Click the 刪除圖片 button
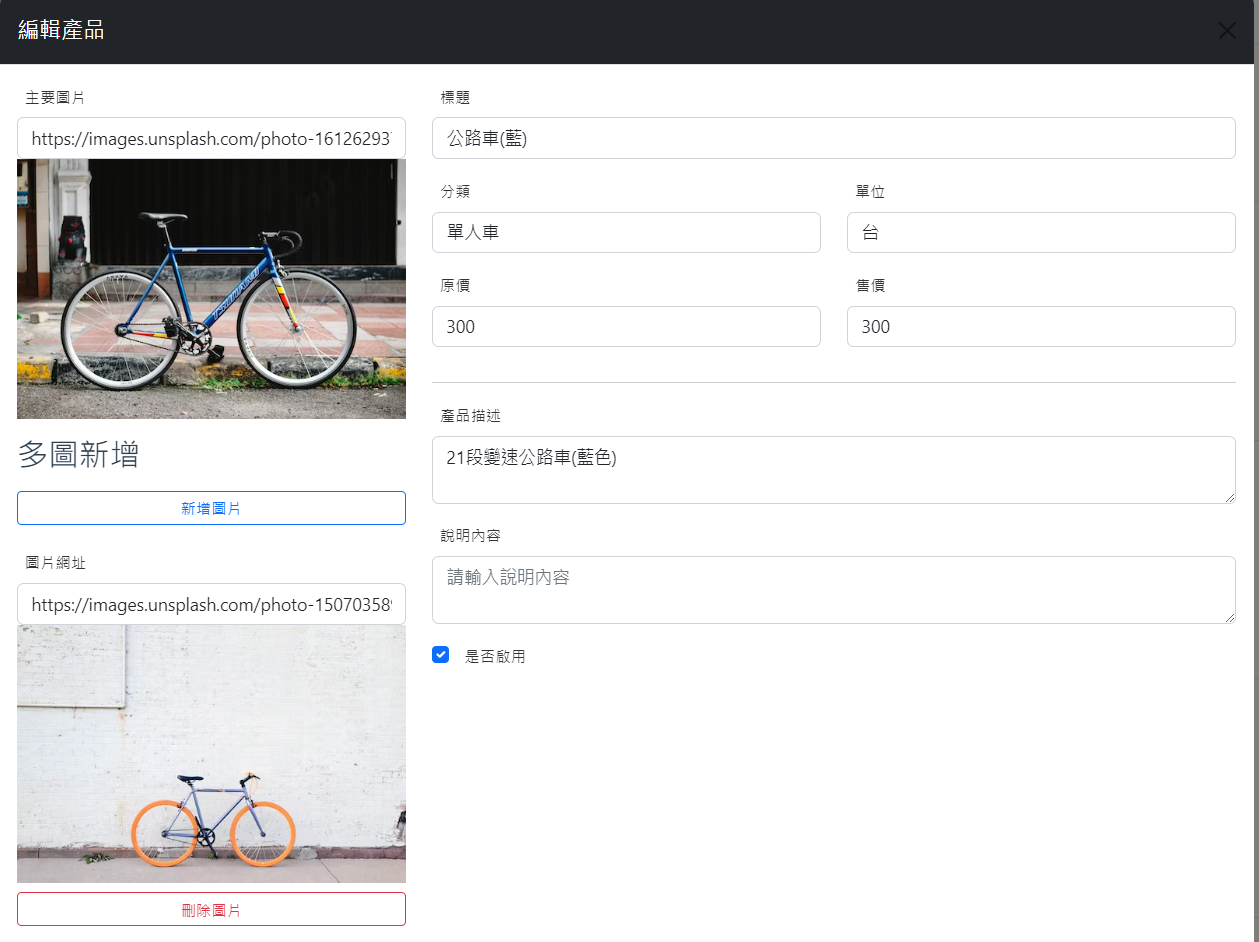Viewport: 1259px width, 942px height. 211,909
